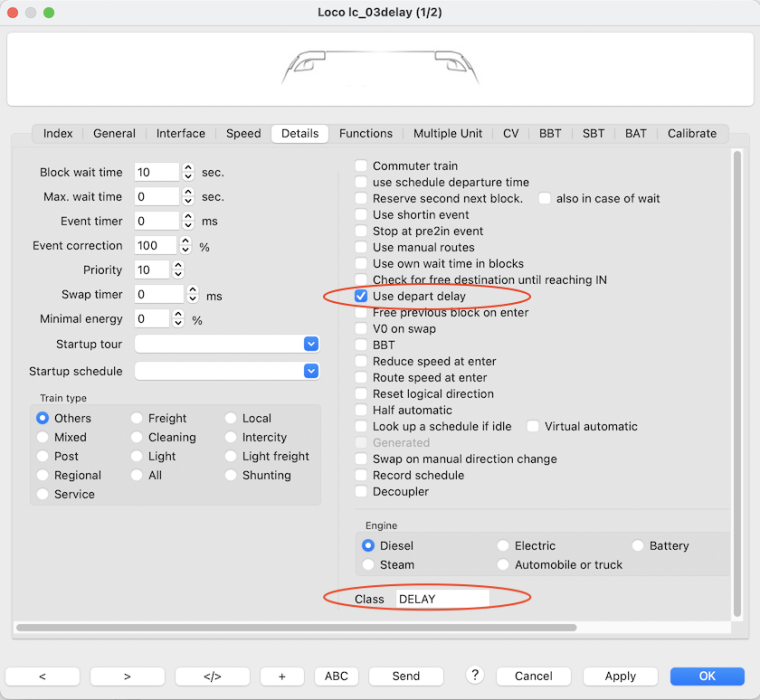
Task: Adjust the Priority stepper arrows
Action: click(178, 270)
